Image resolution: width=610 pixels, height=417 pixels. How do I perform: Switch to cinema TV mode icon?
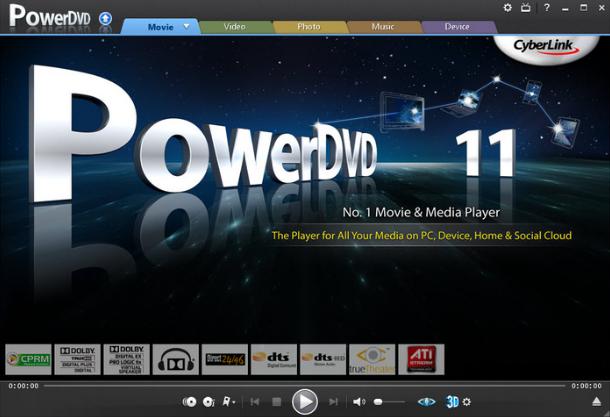pos(526,7)
